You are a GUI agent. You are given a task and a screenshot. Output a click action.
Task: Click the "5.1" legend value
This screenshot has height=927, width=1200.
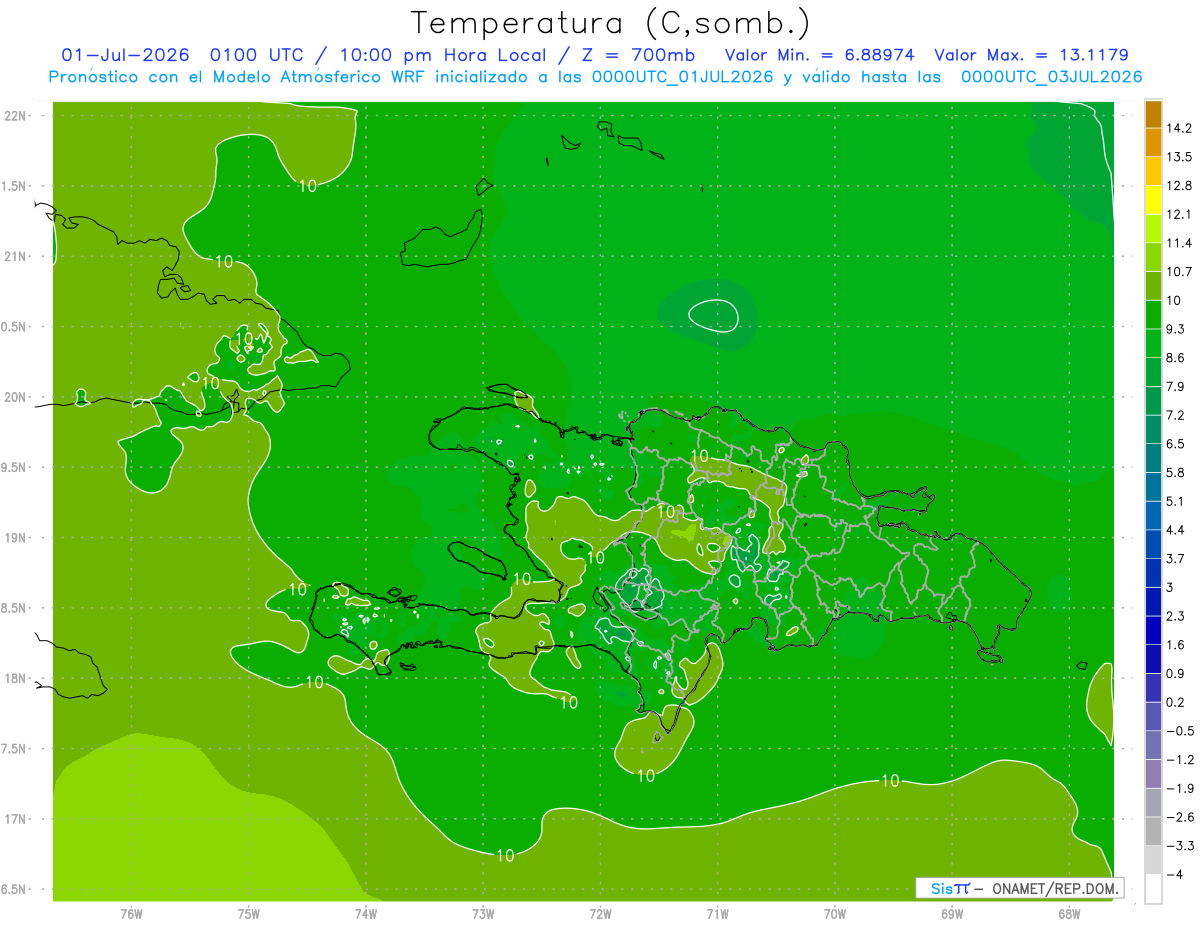1176,501
